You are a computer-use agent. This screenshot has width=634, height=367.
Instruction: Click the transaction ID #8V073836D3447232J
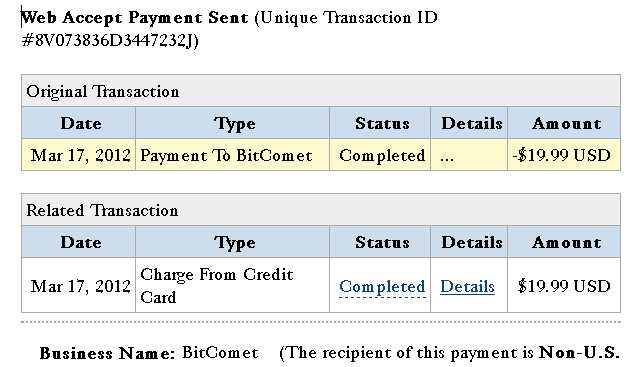click(108, 40)
